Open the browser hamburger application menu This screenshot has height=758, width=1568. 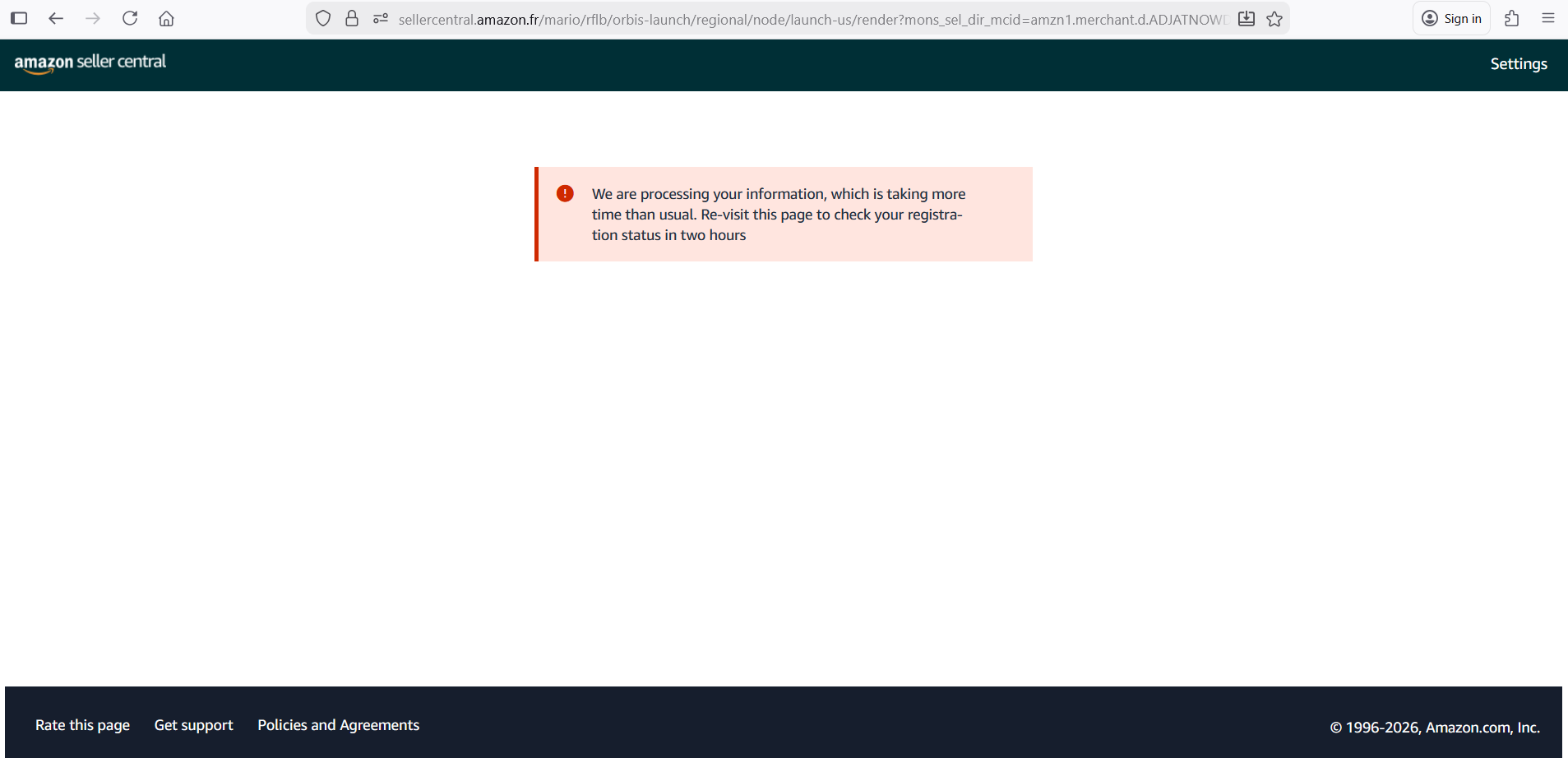1548,18
